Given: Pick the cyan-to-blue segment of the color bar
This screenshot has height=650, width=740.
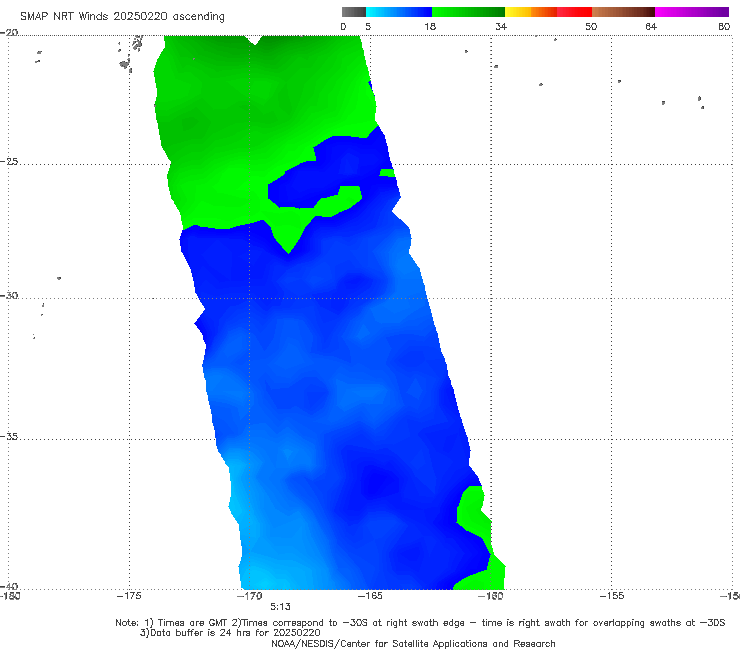Looking at the screenshot, I should (x=399, y=12).
